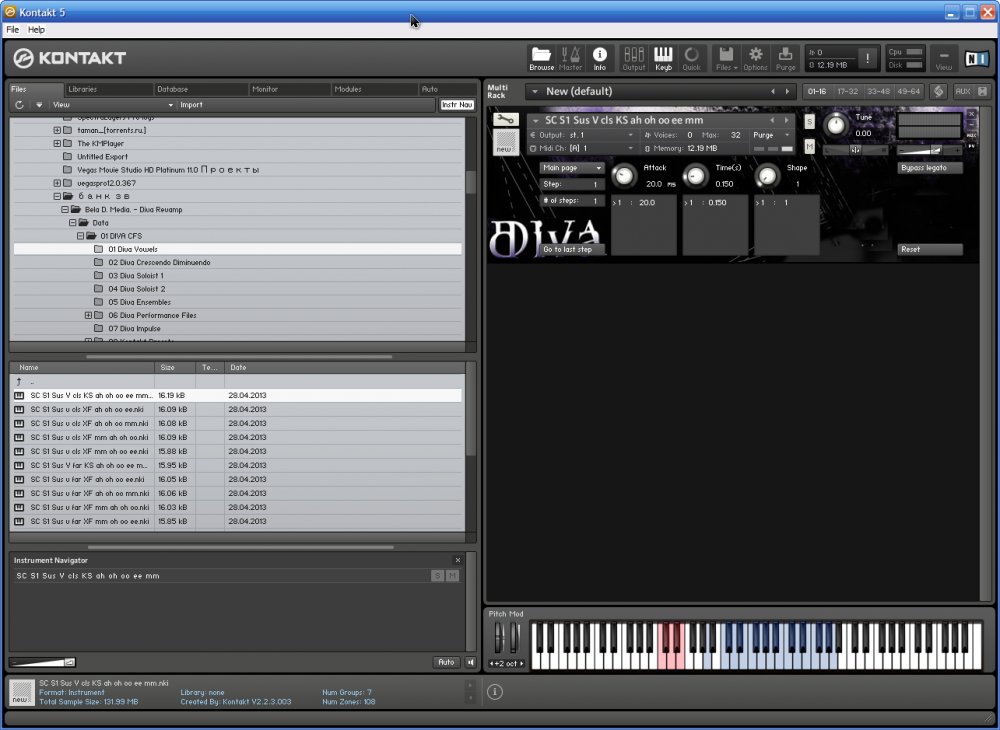Open the Main page dropdown

[x=571, y=168]
